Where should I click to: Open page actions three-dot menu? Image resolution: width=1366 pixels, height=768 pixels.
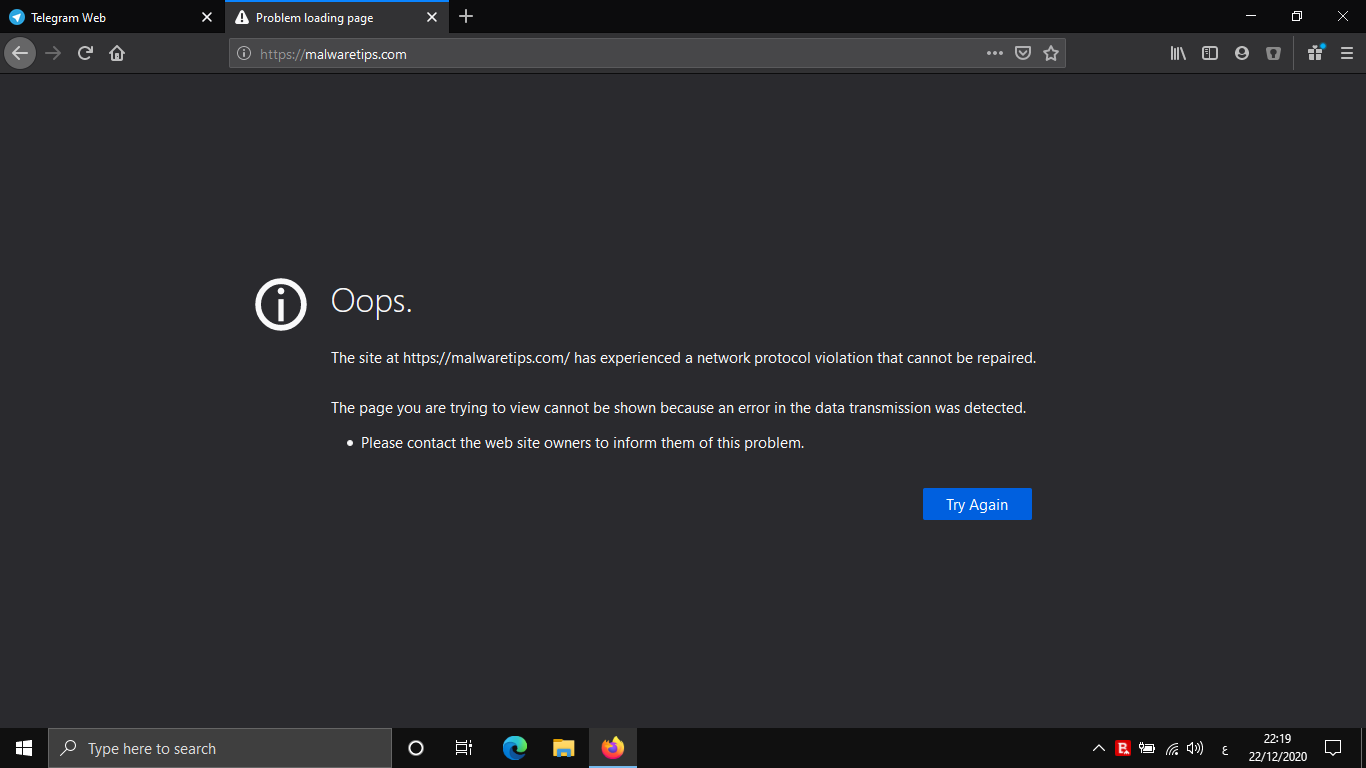click(995, 53)
